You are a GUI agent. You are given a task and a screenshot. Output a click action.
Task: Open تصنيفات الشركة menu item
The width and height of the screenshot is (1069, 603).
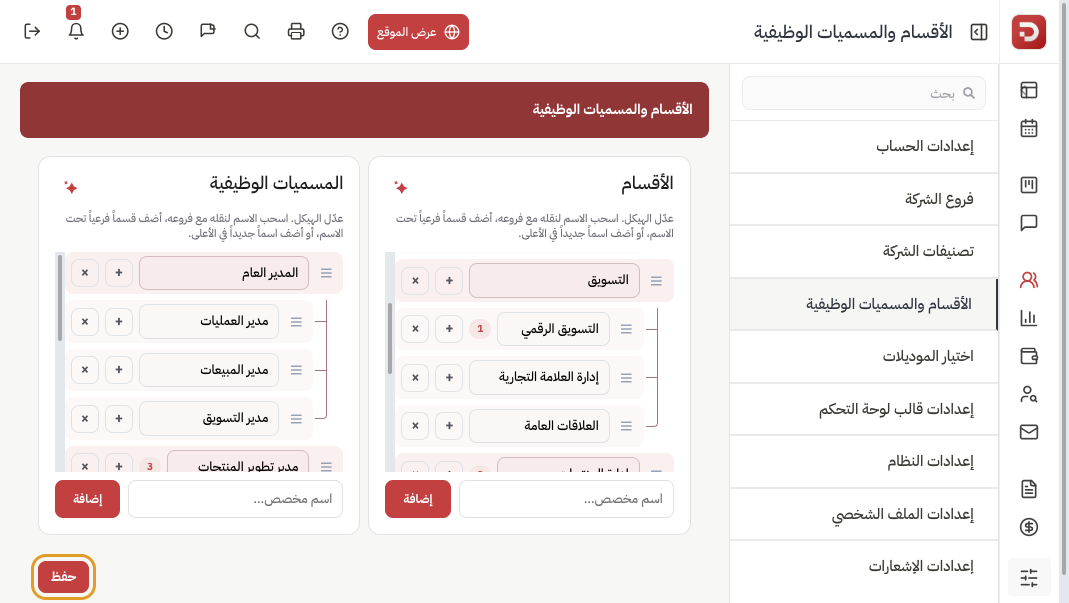864,251
